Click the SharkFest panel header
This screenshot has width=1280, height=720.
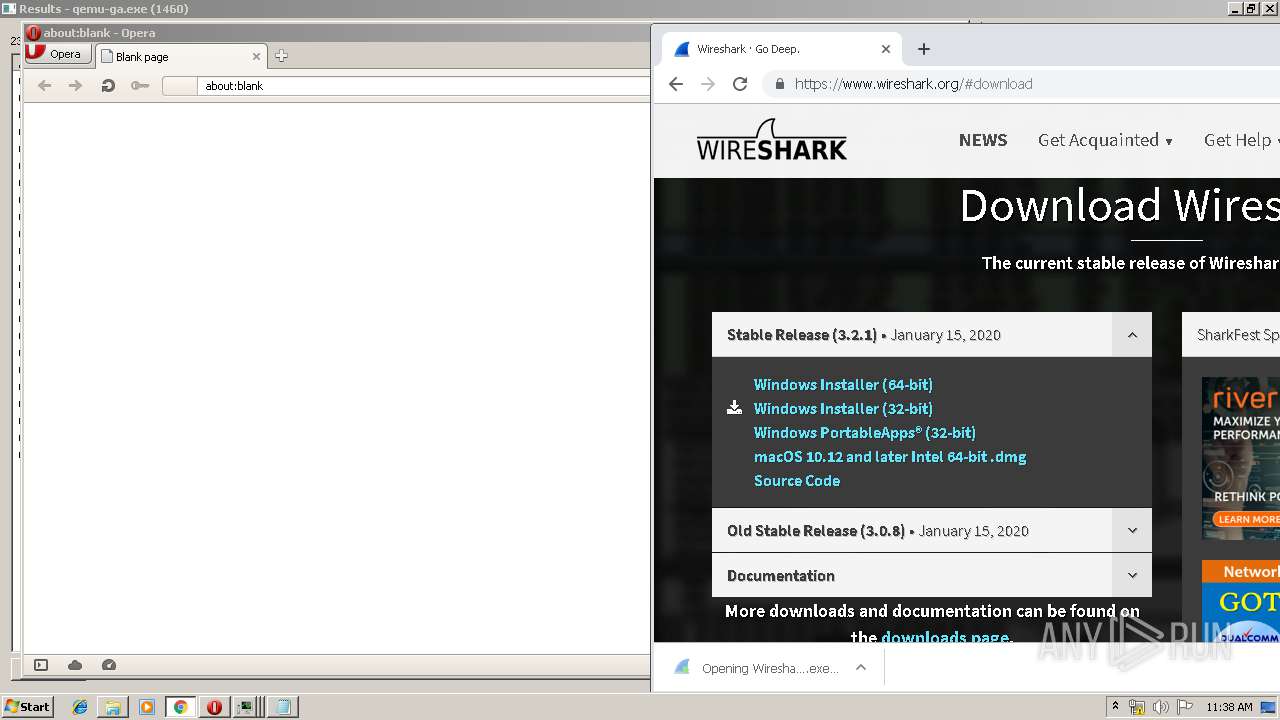(x=1231, y=335)
